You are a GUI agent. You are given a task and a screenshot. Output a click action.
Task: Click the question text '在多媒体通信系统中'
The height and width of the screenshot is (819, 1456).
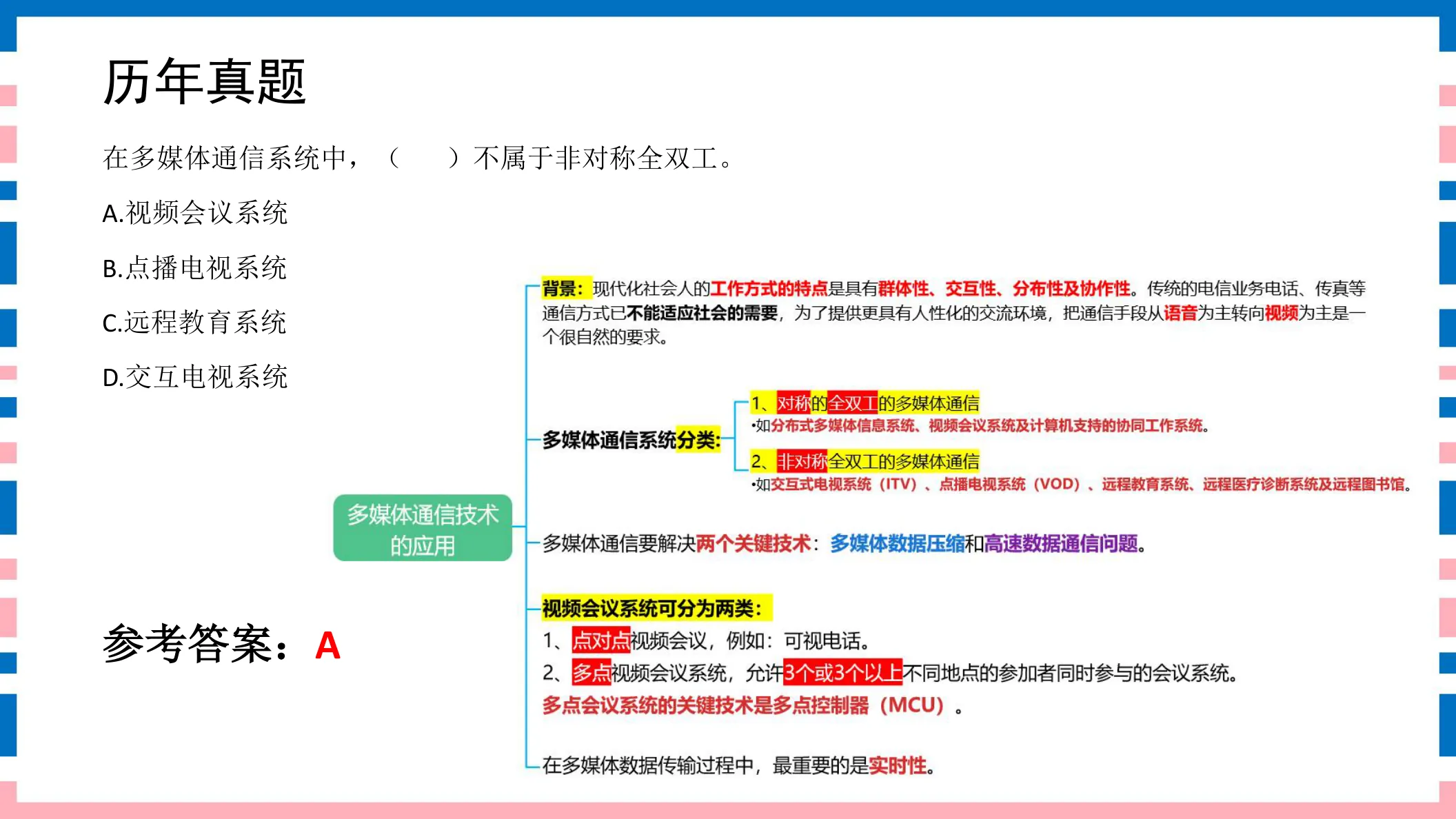click(225, 159)
